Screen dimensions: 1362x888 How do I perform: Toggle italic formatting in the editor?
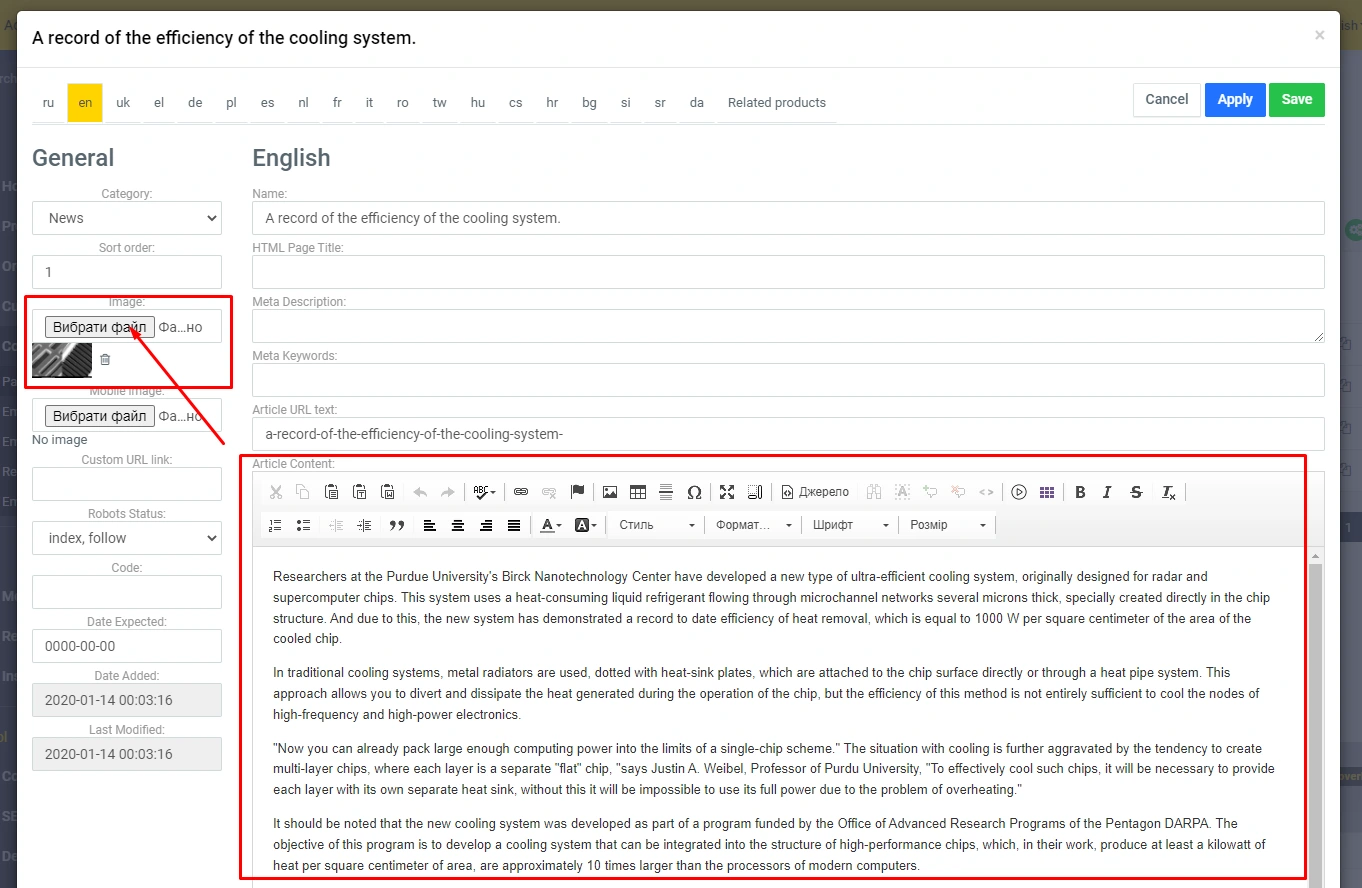(1107, 492)
